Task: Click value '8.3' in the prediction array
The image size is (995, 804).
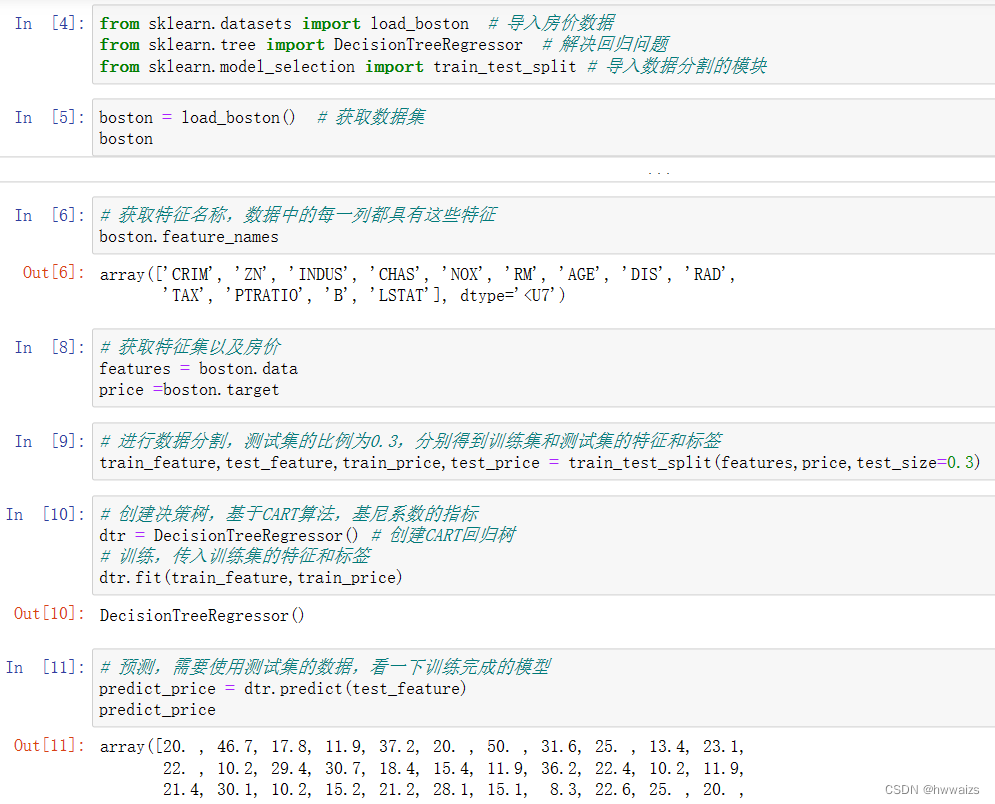Action: coord(563,789)
